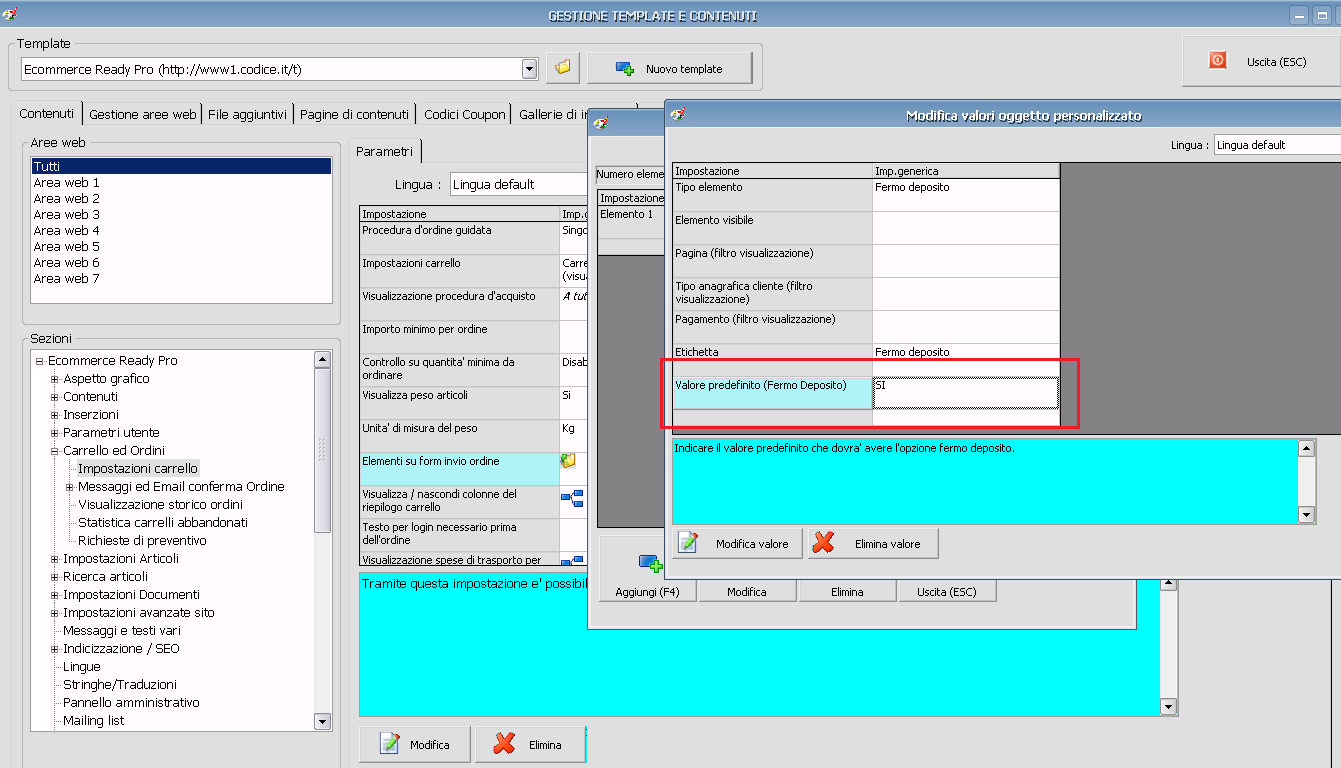Click the red X icon on the bottom Elimina button

tap(505, 744)
